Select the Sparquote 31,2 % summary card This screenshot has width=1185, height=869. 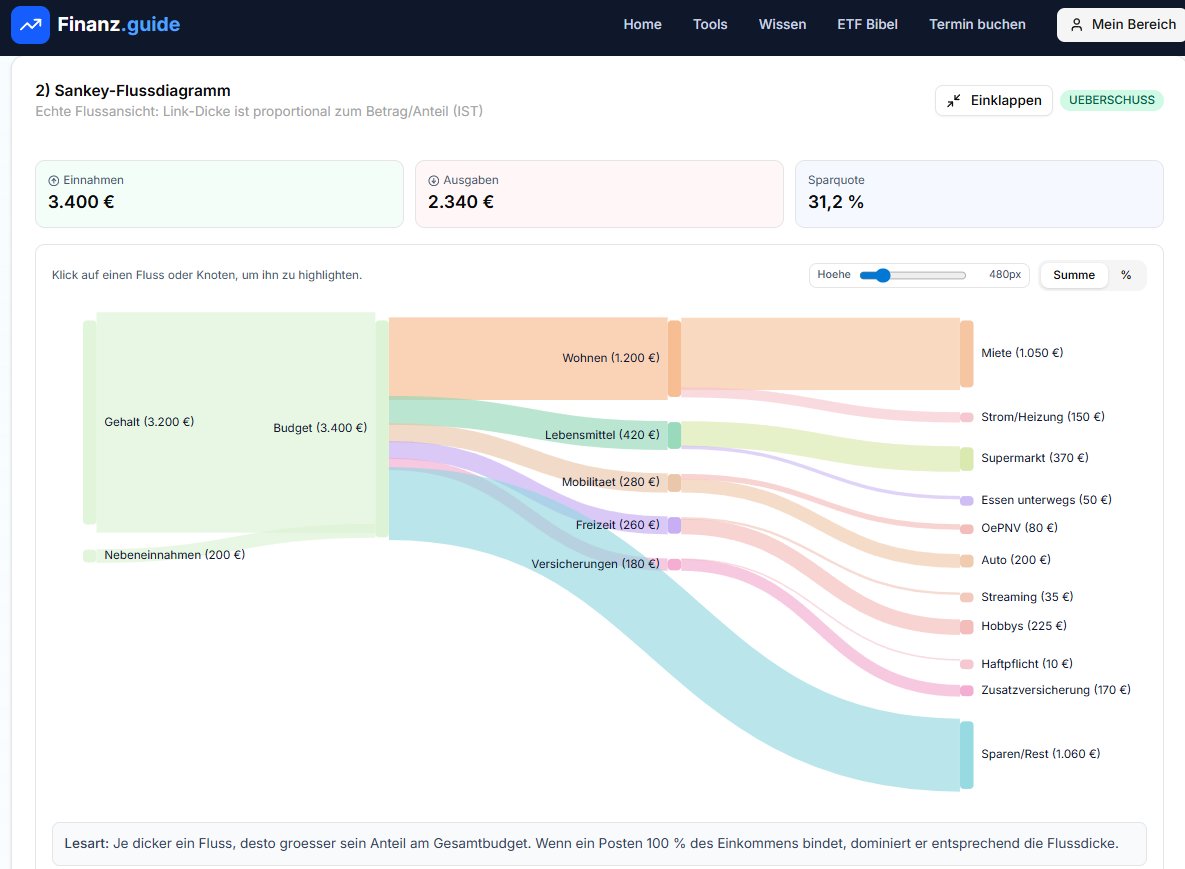[x=979, y=193]
